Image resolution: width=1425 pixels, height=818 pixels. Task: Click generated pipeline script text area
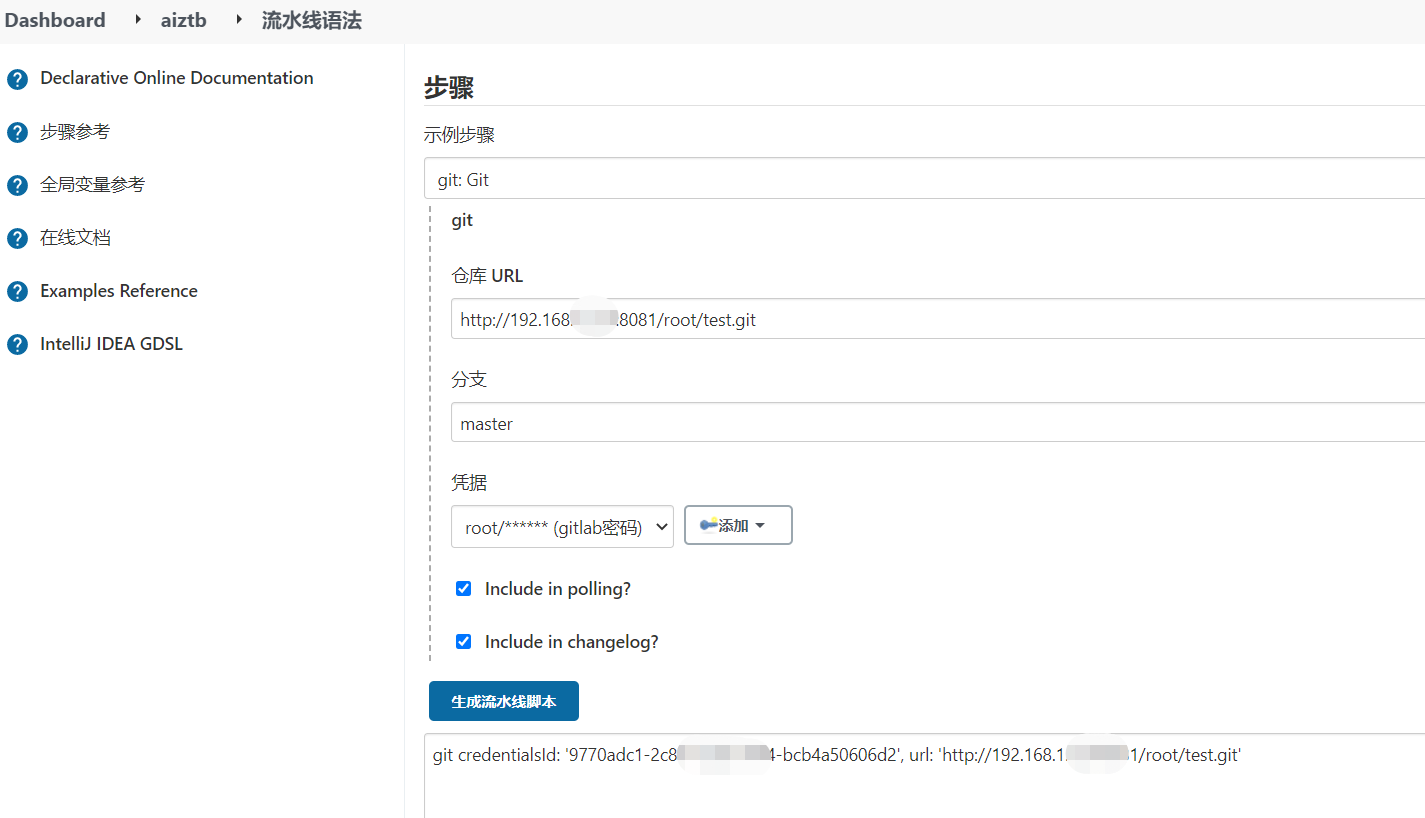(924, 775)
